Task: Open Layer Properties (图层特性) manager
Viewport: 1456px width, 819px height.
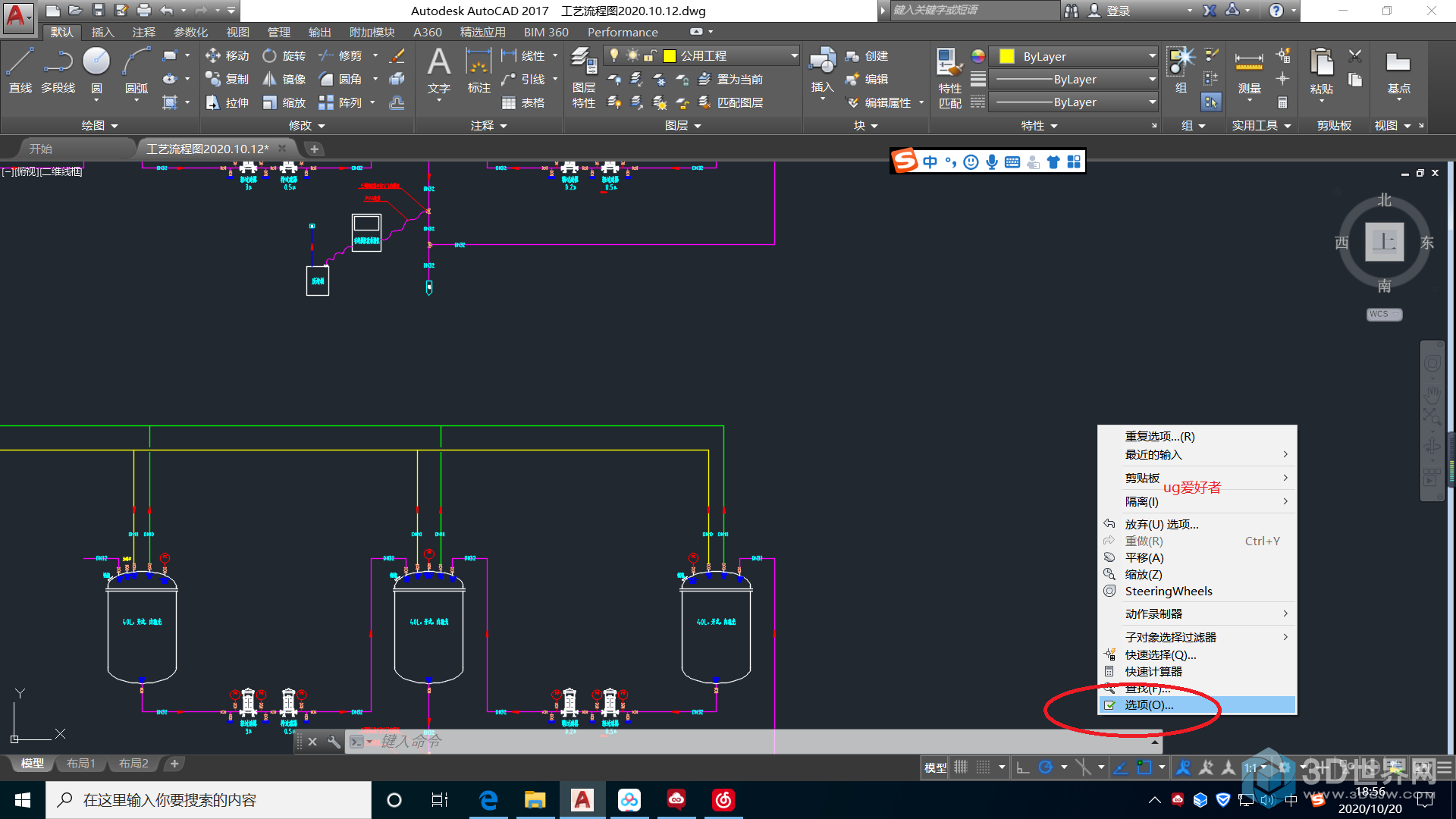Action: coord(584,77)
